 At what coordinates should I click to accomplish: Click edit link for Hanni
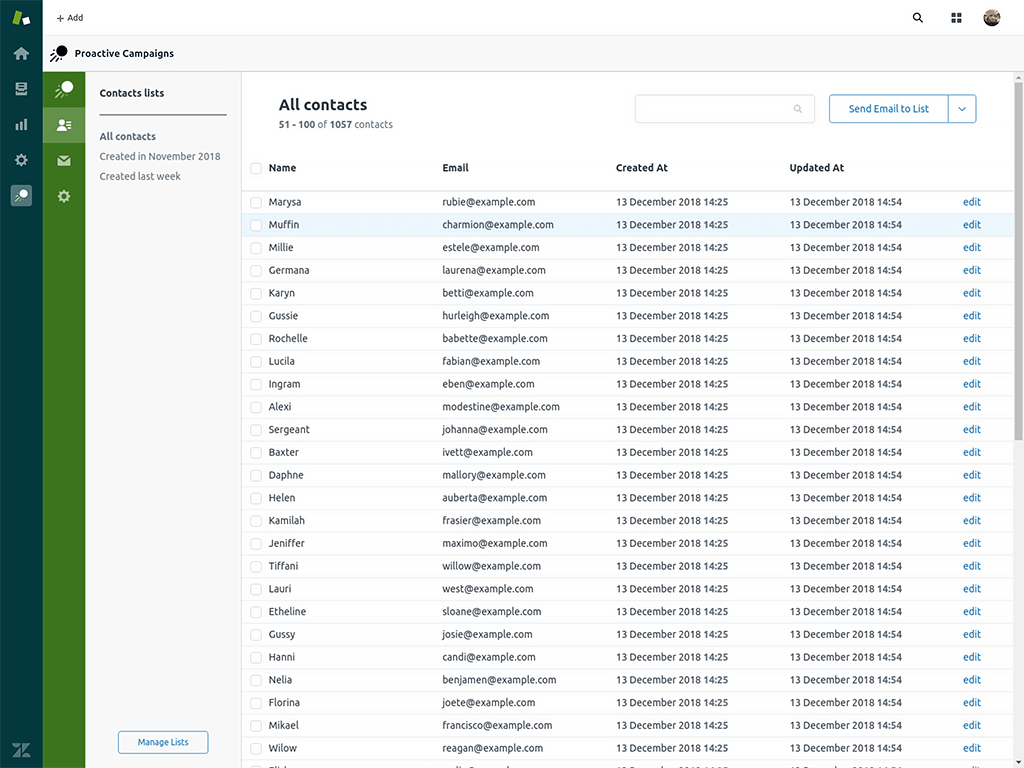coord(972,657)
